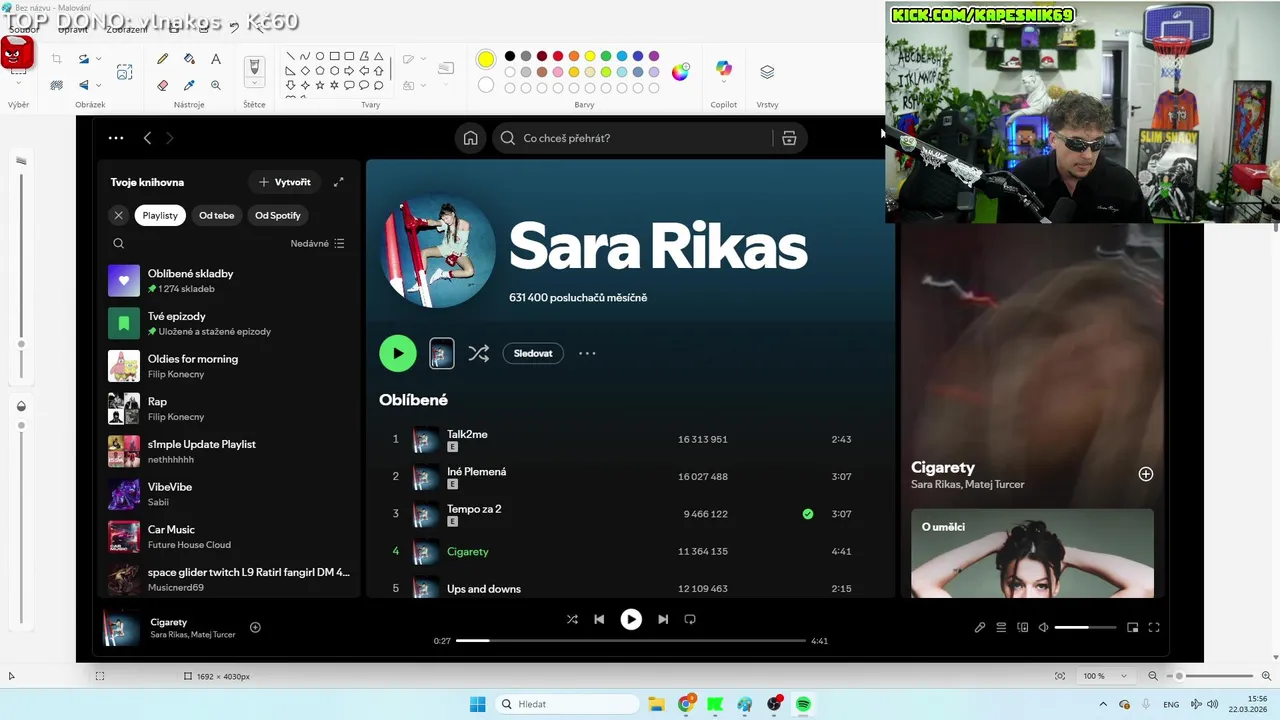Viewport: 1280px width, 720px height.
Task: Select the Magnifier tool
Action: coord(216,85)
